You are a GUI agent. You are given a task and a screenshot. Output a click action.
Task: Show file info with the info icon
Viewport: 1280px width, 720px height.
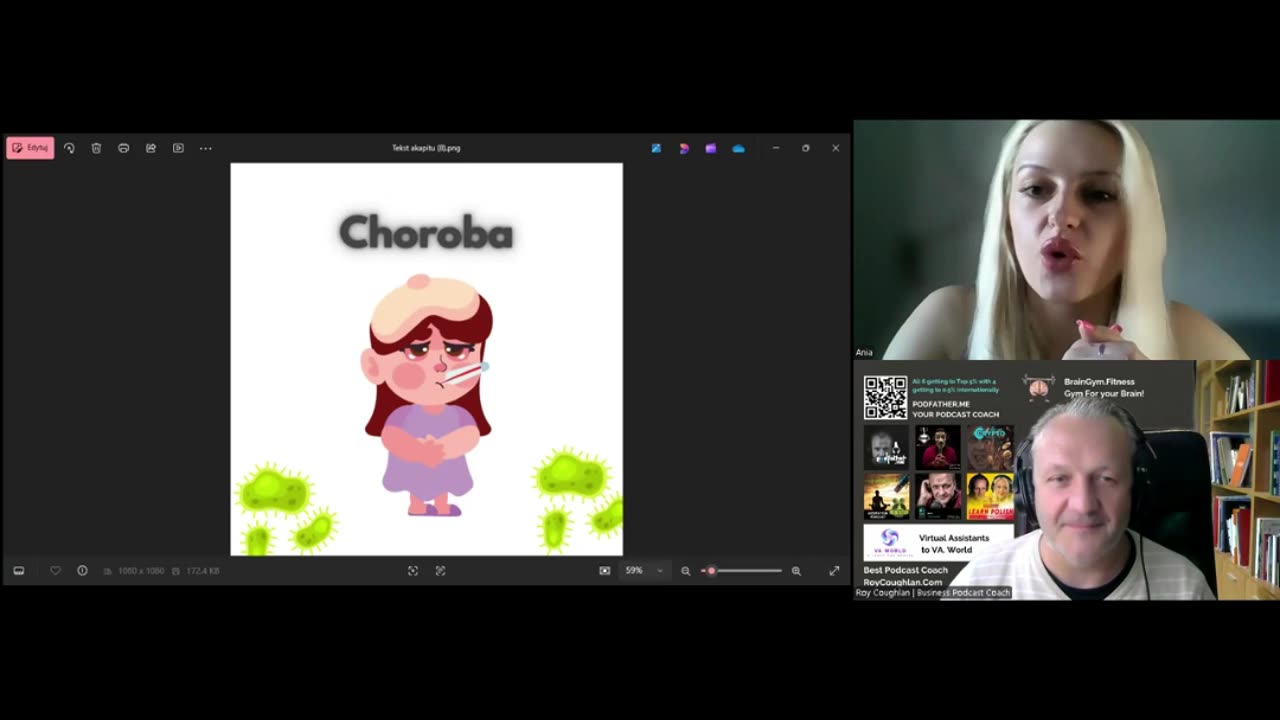pyautogui.click(x=82, y=571)
